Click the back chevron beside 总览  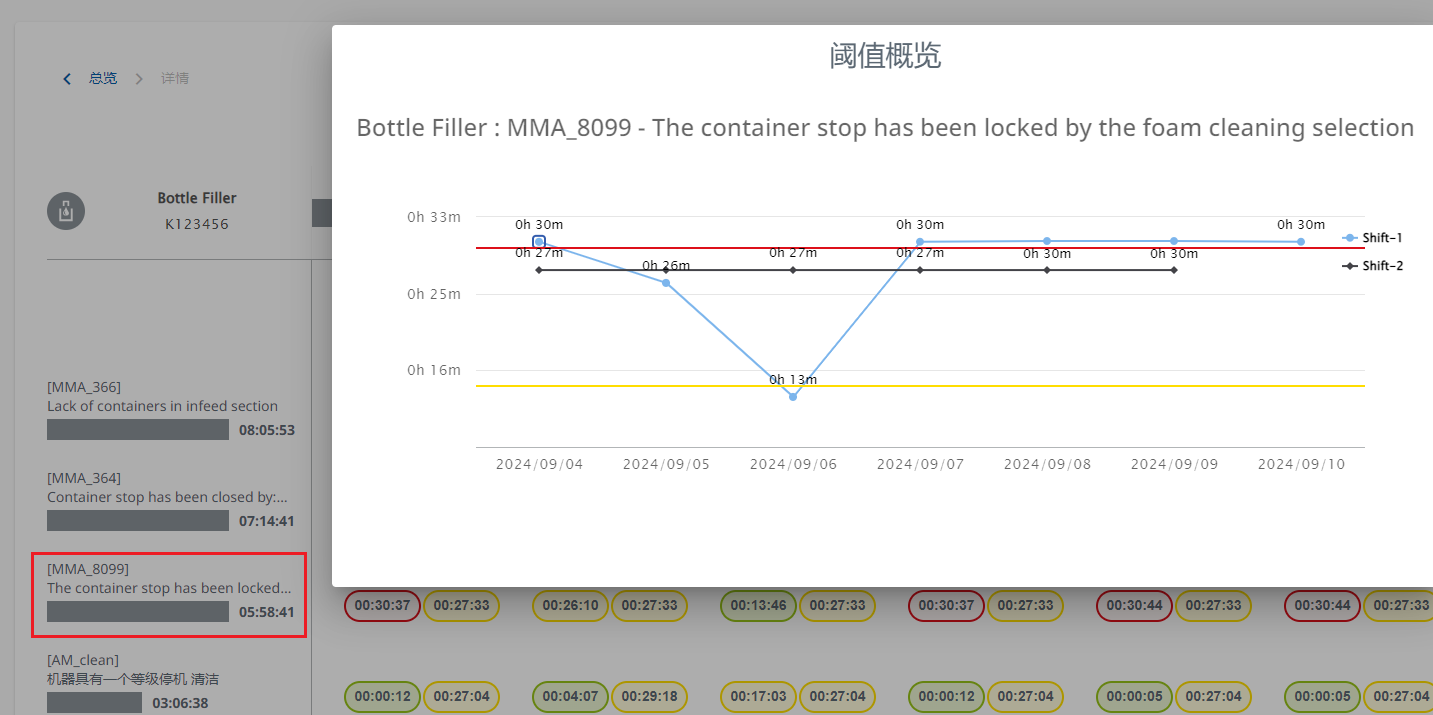[67, 78]
